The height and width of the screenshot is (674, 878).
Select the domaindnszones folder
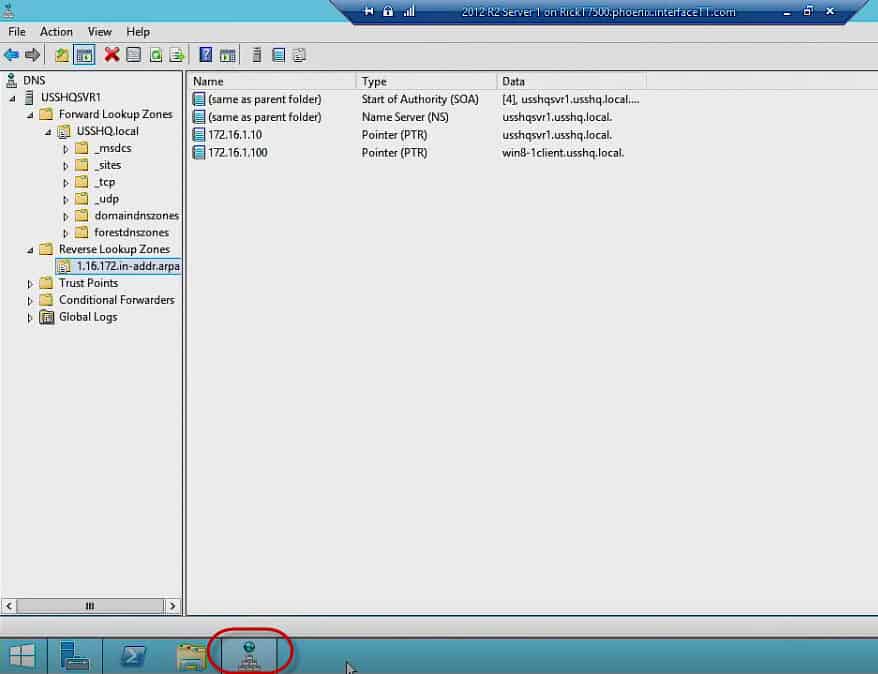coord(137,216)
